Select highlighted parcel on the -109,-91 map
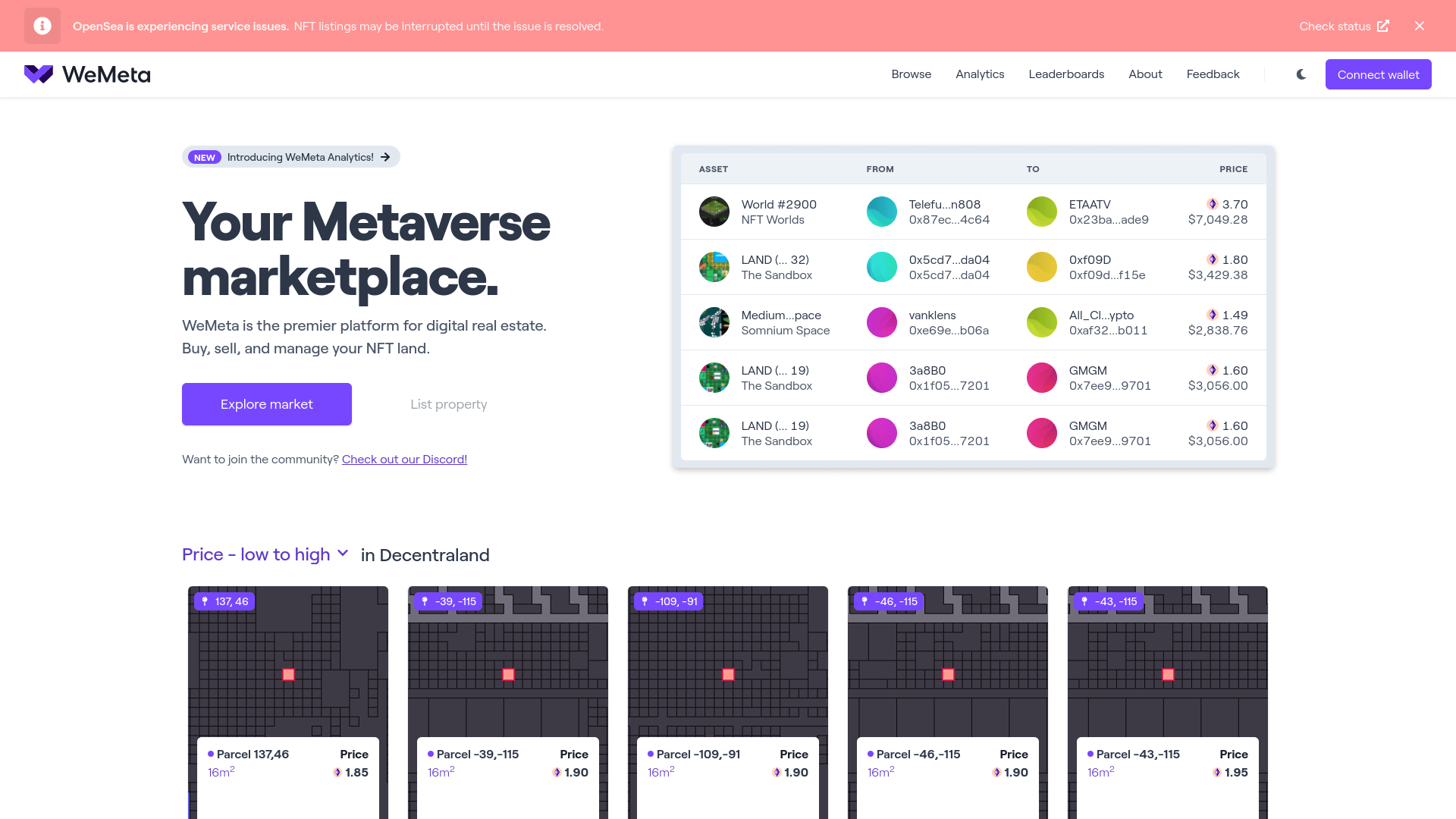 point(728,674)
